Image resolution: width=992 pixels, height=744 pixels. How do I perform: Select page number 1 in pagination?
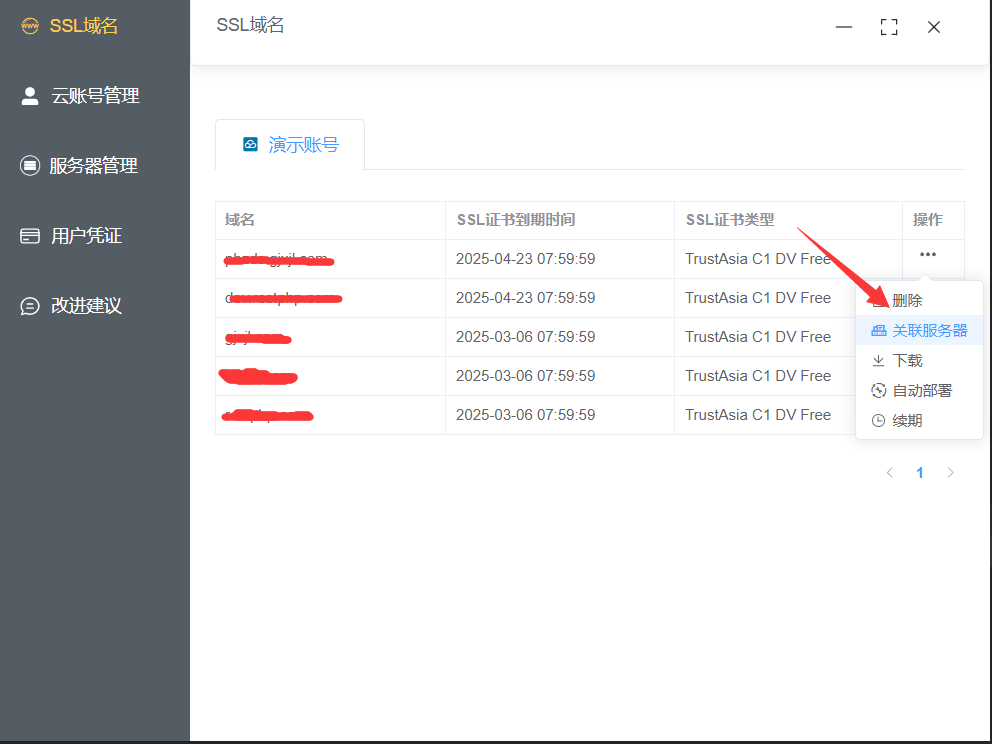pos(920,473)
